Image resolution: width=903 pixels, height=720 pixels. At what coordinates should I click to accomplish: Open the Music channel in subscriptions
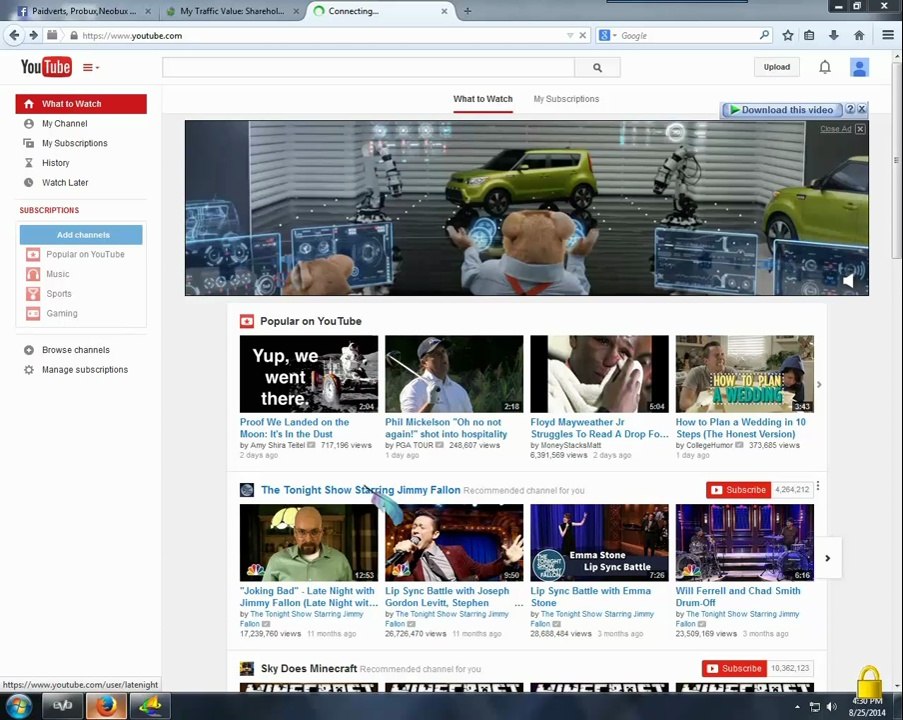coord(58,274)
